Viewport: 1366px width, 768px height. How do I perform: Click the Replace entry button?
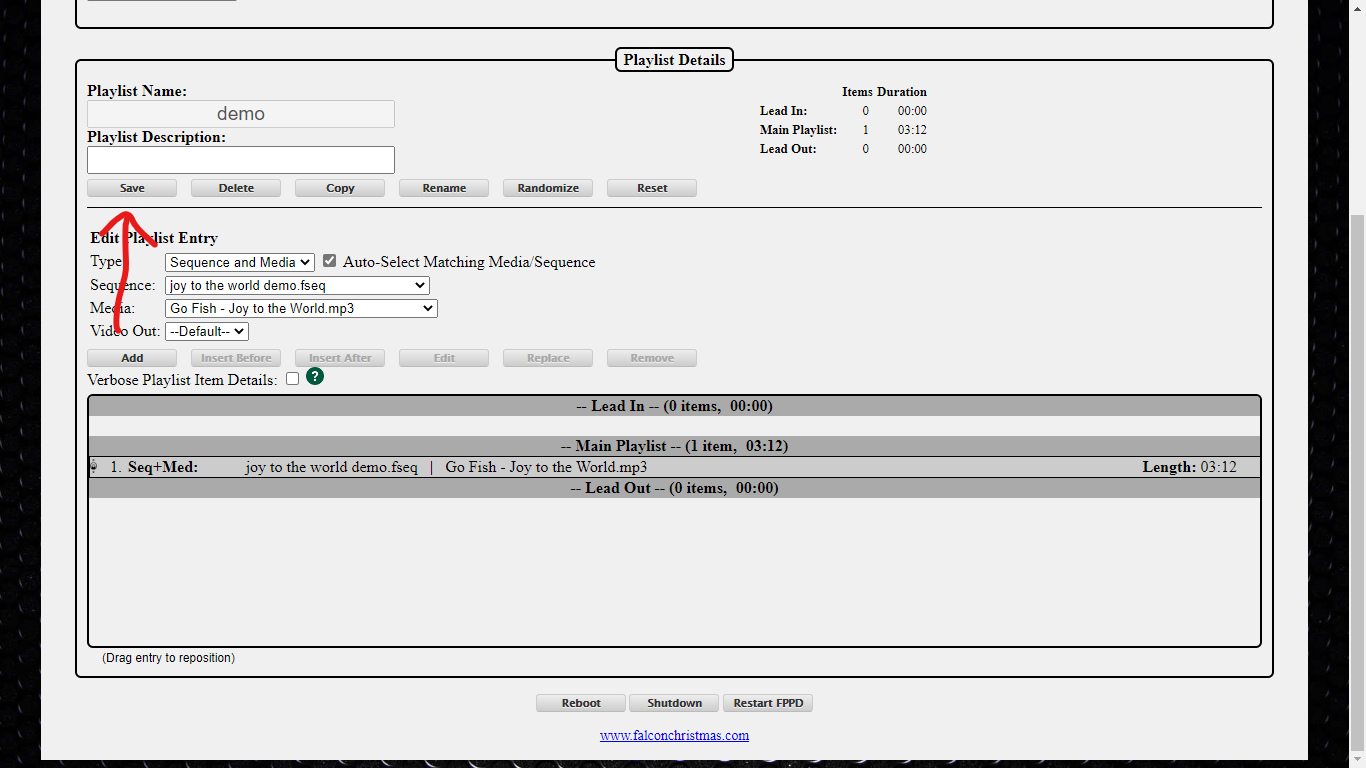548,358
